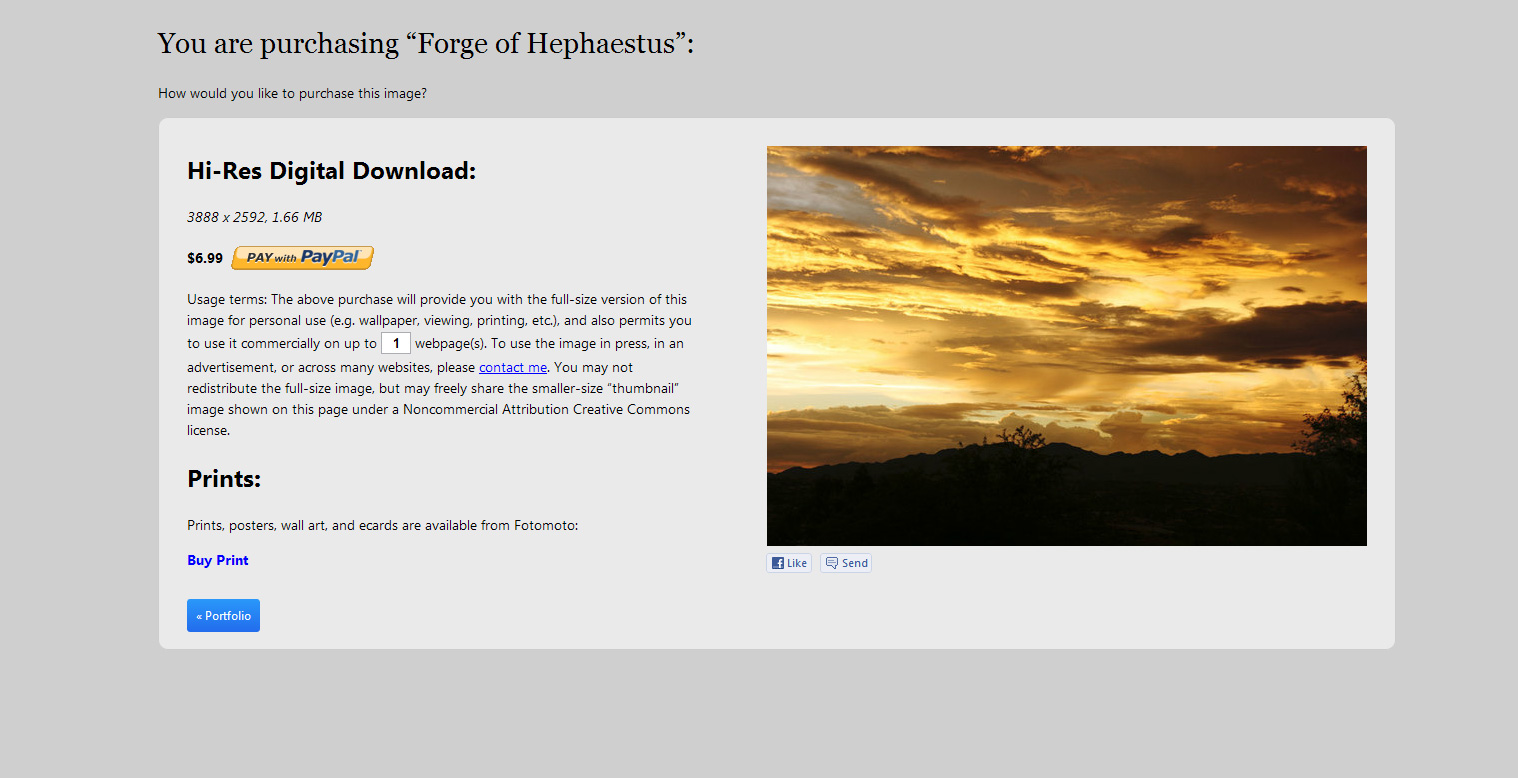The image size is (1518, 778).
Task: Click the Facebook Send button
Action: click(846, 563)
